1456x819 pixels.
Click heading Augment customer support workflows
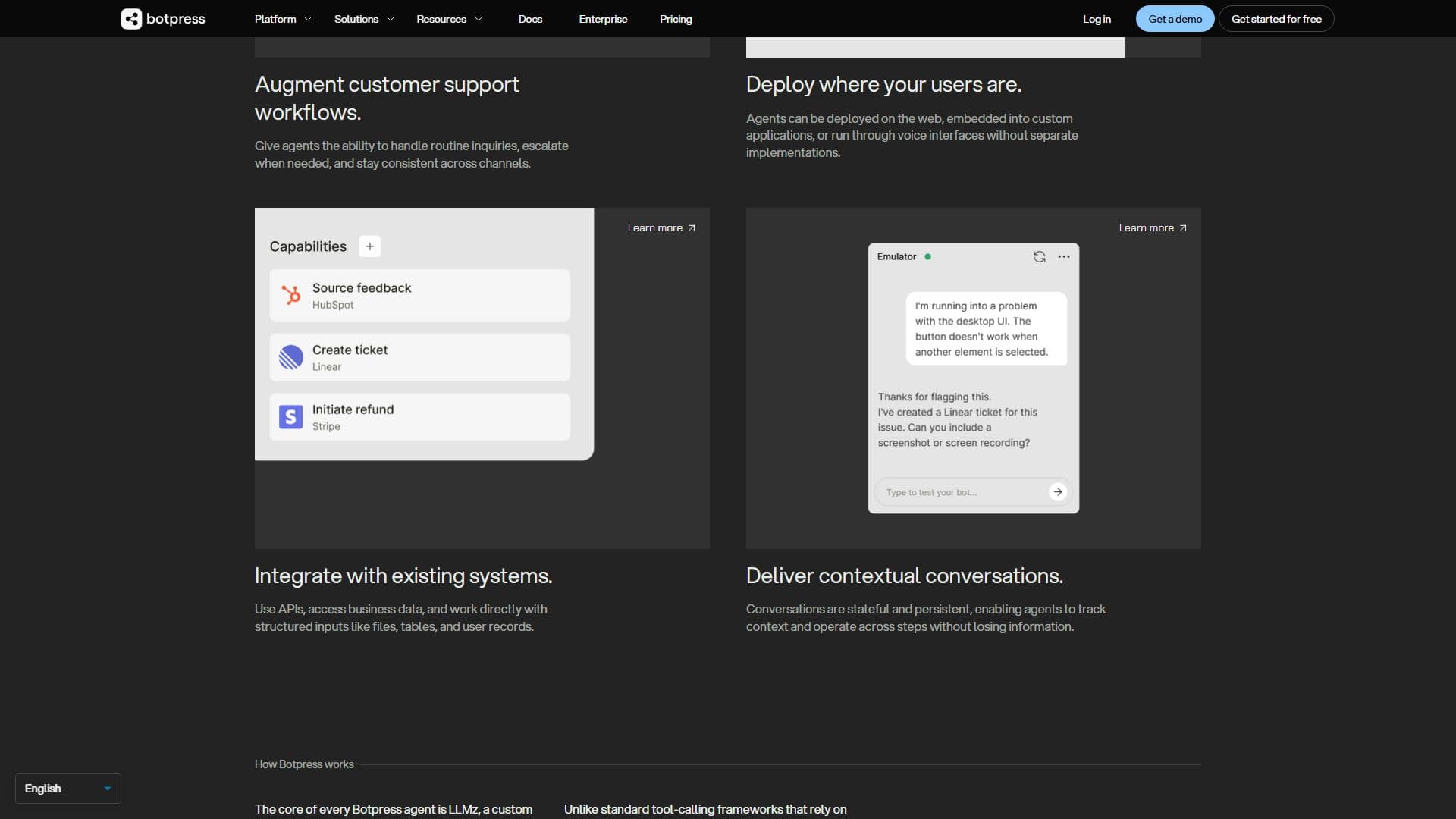(387, 99)
